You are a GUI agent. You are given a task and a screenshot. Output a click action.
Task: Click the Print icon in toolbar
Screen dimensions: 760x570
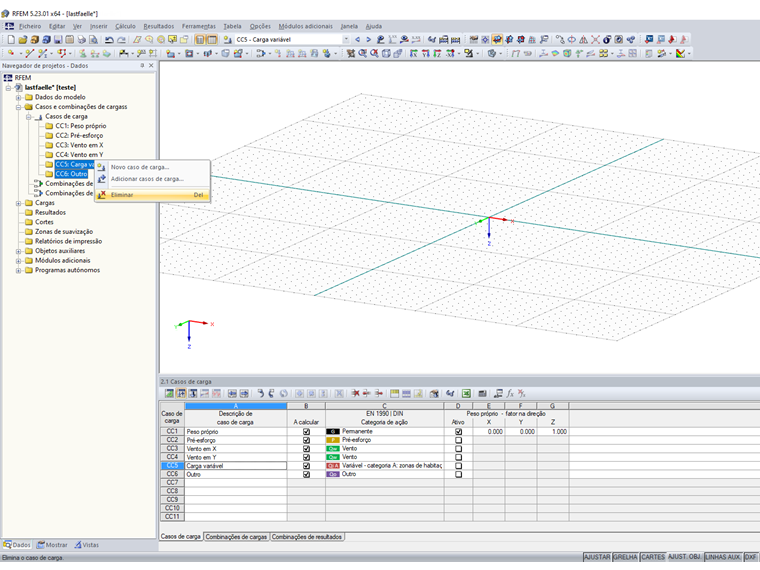coord(81,40)
